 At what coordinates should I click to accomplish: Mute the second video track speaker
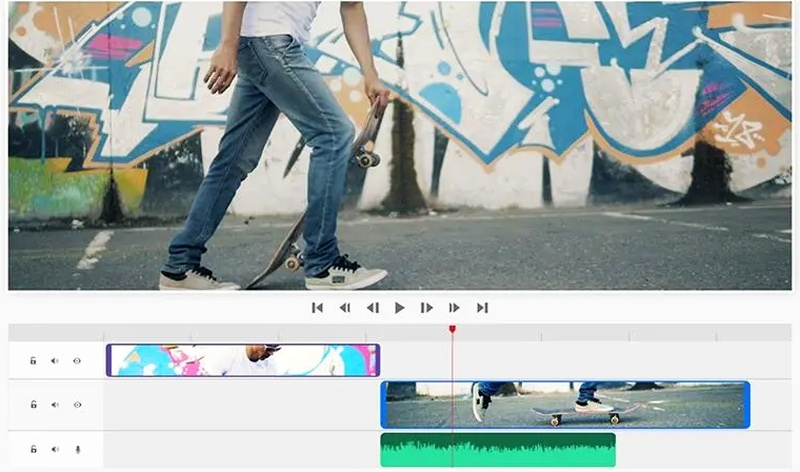(x=55, y=405)
